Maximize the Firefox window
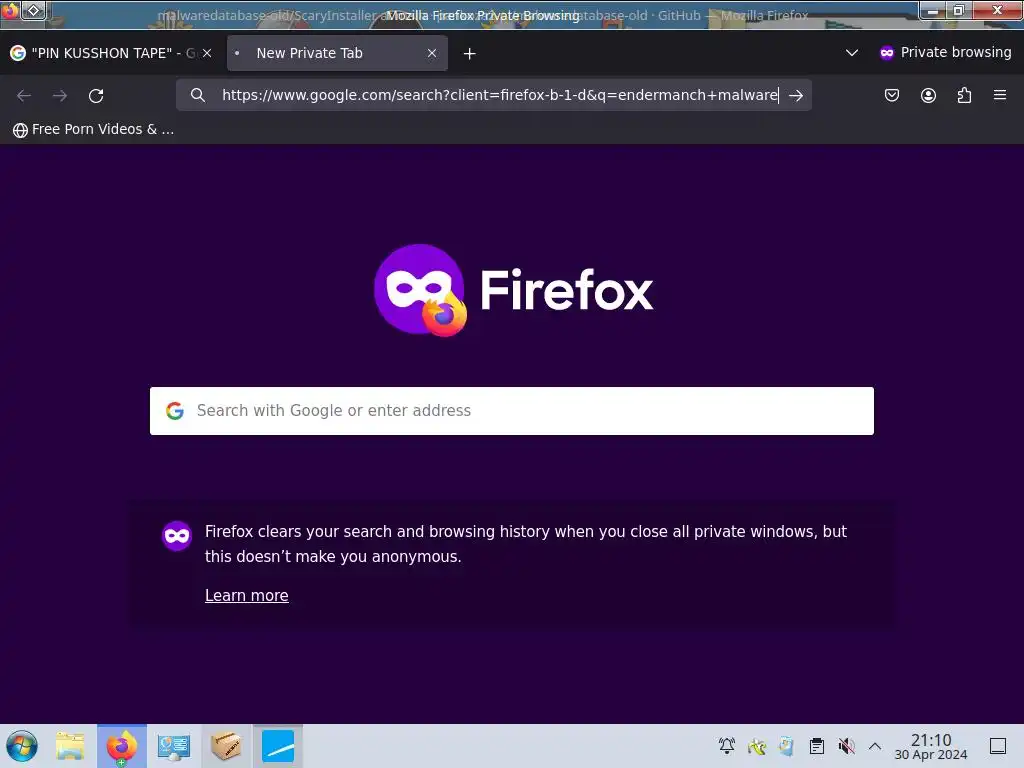Screen dimensions: 1024x768 [959, 10]
